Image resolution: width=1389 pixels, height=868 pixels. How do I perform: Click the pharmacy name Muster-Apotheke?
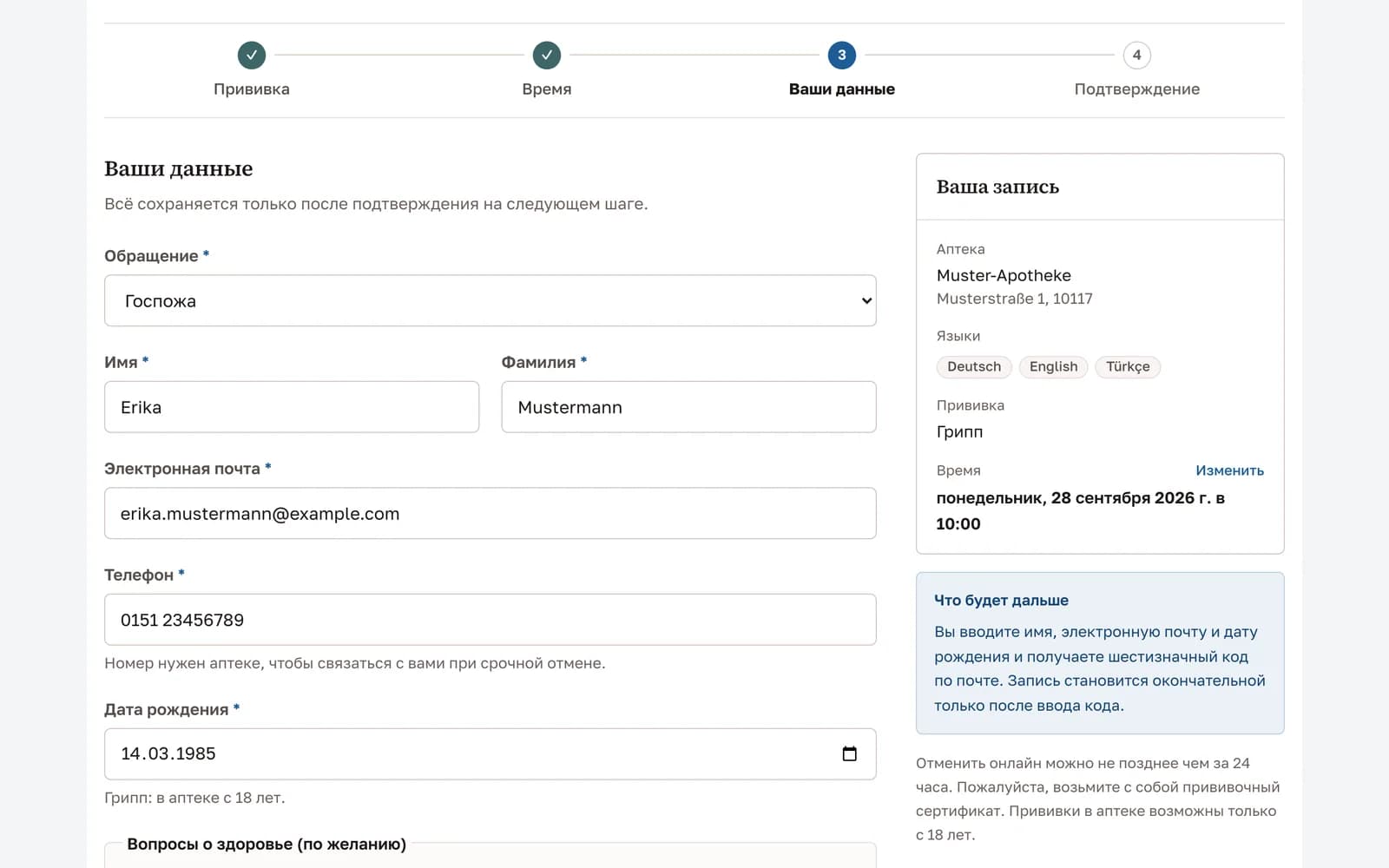1004,275
